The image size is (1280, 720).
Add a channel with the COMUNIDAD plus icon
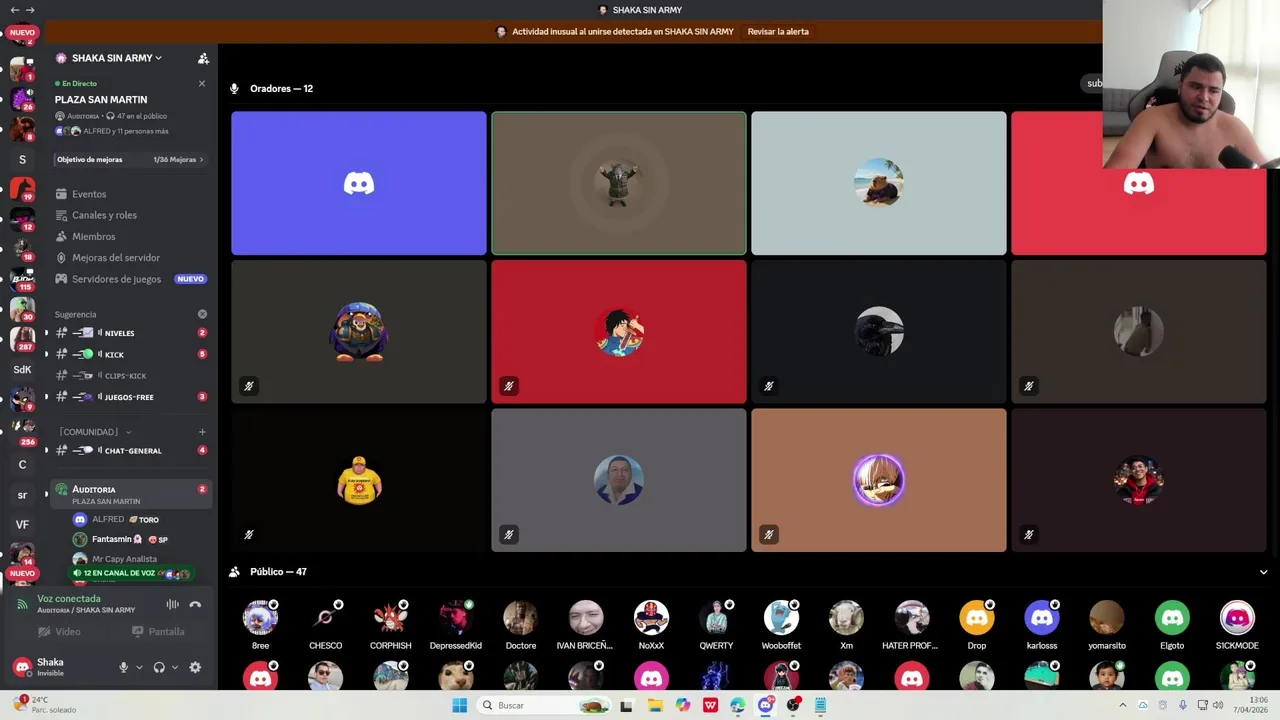(202, 432)
